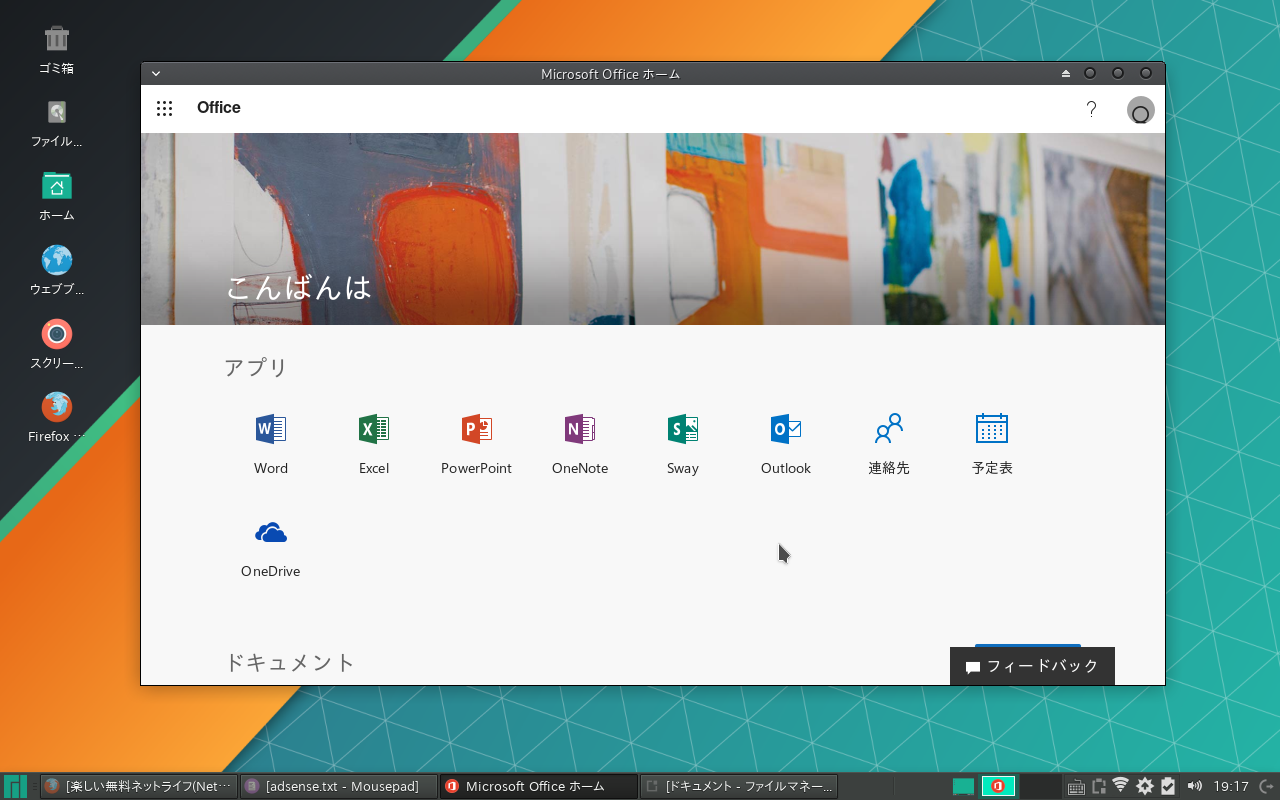Open the Word app
The width and height of the screenshot is (1280, 800).
(271, 444)
